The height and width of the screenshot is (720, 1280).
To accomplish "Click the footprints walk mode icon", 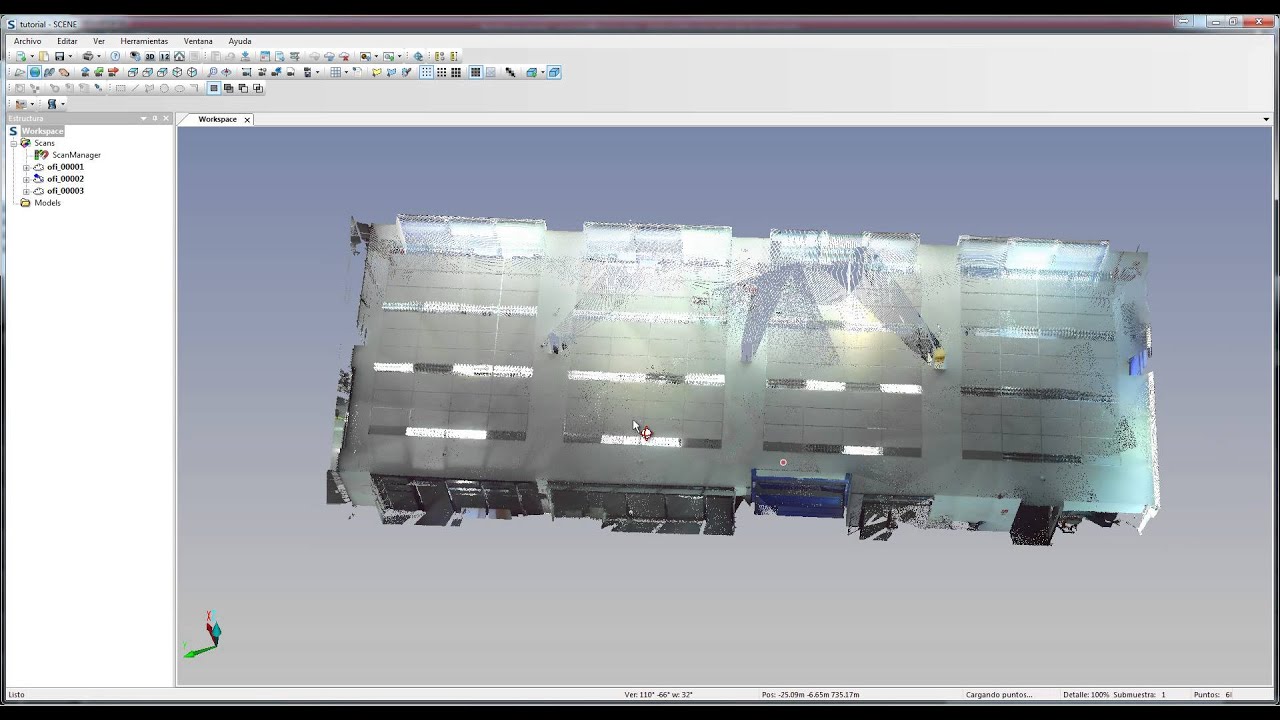I will click(49, 72).
